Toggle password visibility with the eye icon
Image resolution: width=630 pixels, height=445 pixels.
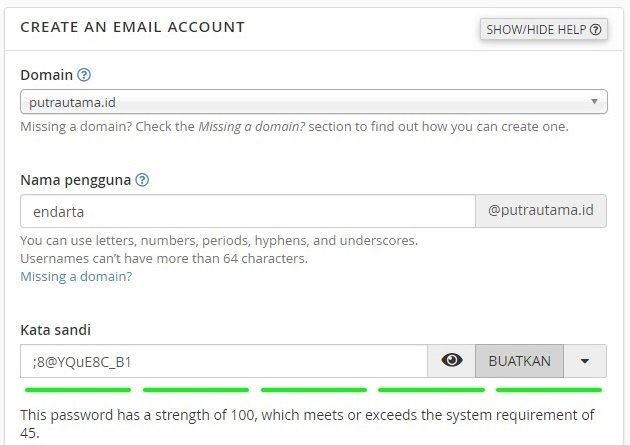pyautogui.click(x=452, y=361)
